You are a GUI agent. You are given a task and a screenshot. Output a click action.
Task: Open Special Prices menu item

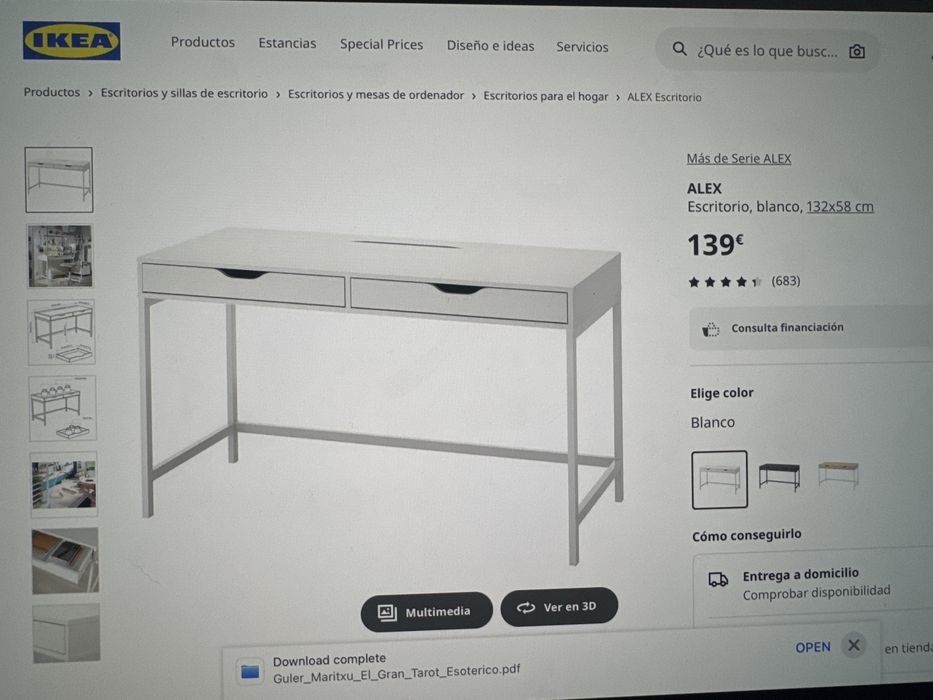click(x=381, y=45)
